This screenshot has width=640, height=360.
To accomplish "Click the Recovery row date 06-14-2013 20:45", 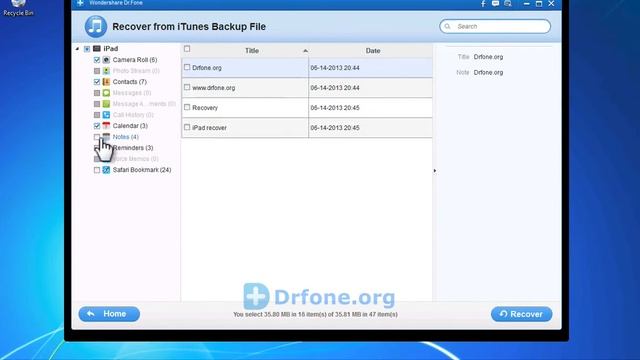I will tap(335, 108).
